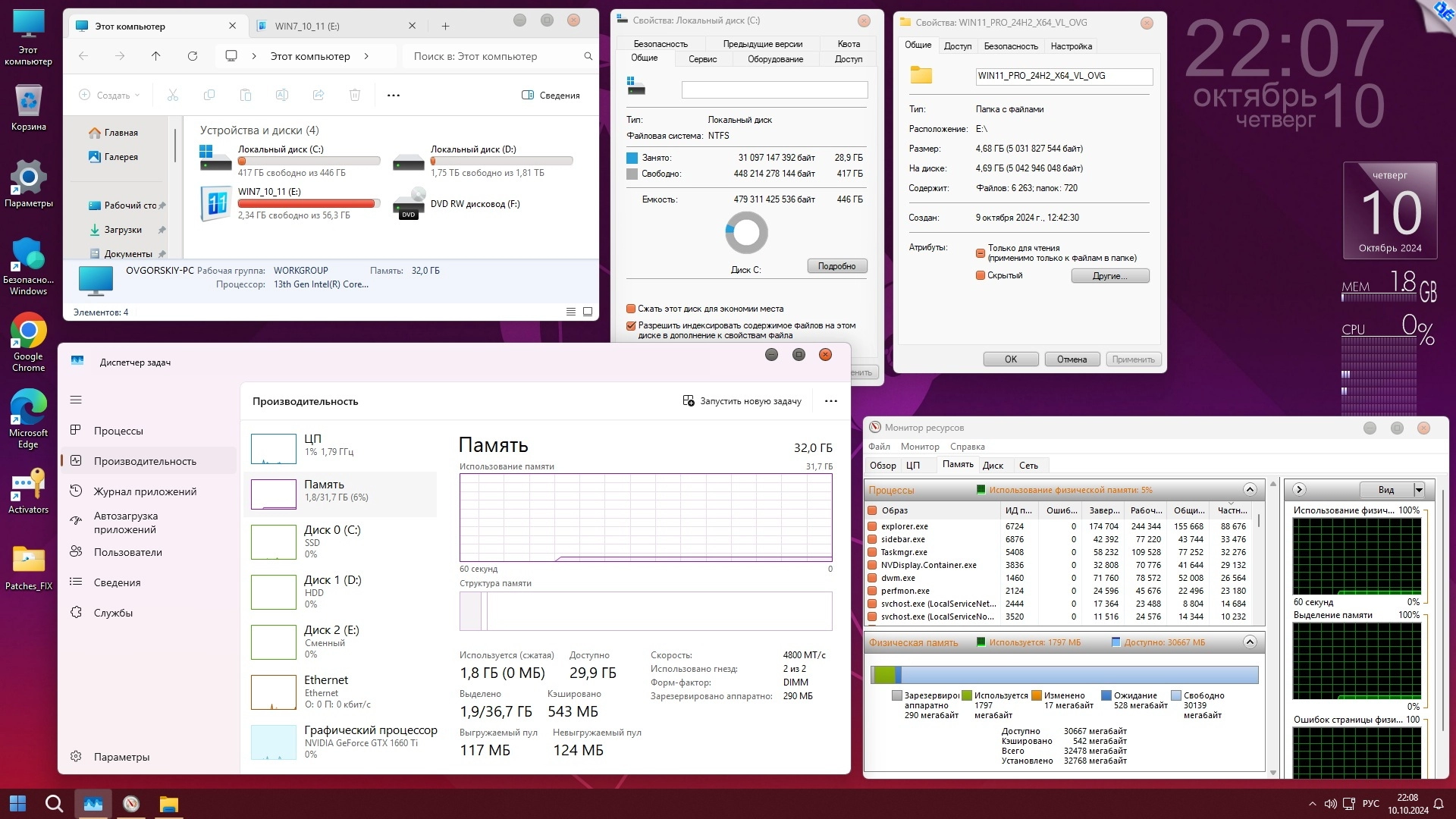Open the App history icon in Task Manager
Viewport: 1456px width, 819px height.
click(x=76, y=491)
